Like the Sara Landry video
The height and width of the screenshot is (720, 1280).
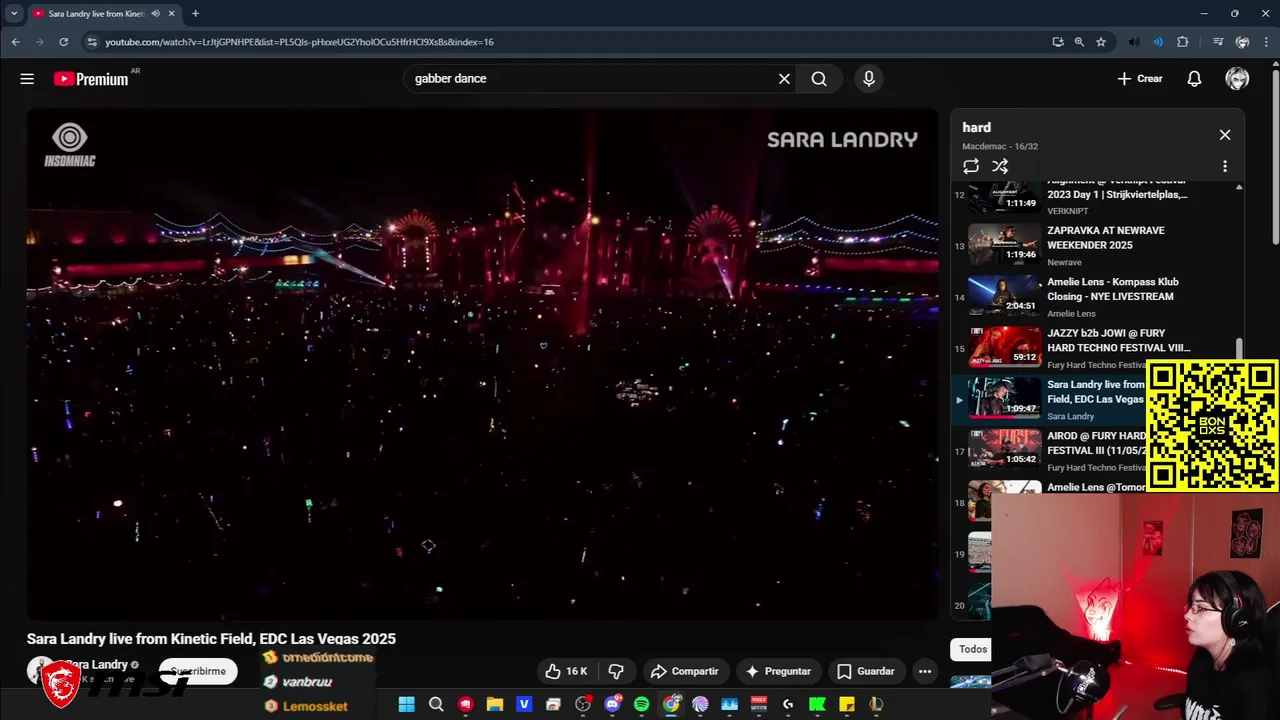point(565,671)
